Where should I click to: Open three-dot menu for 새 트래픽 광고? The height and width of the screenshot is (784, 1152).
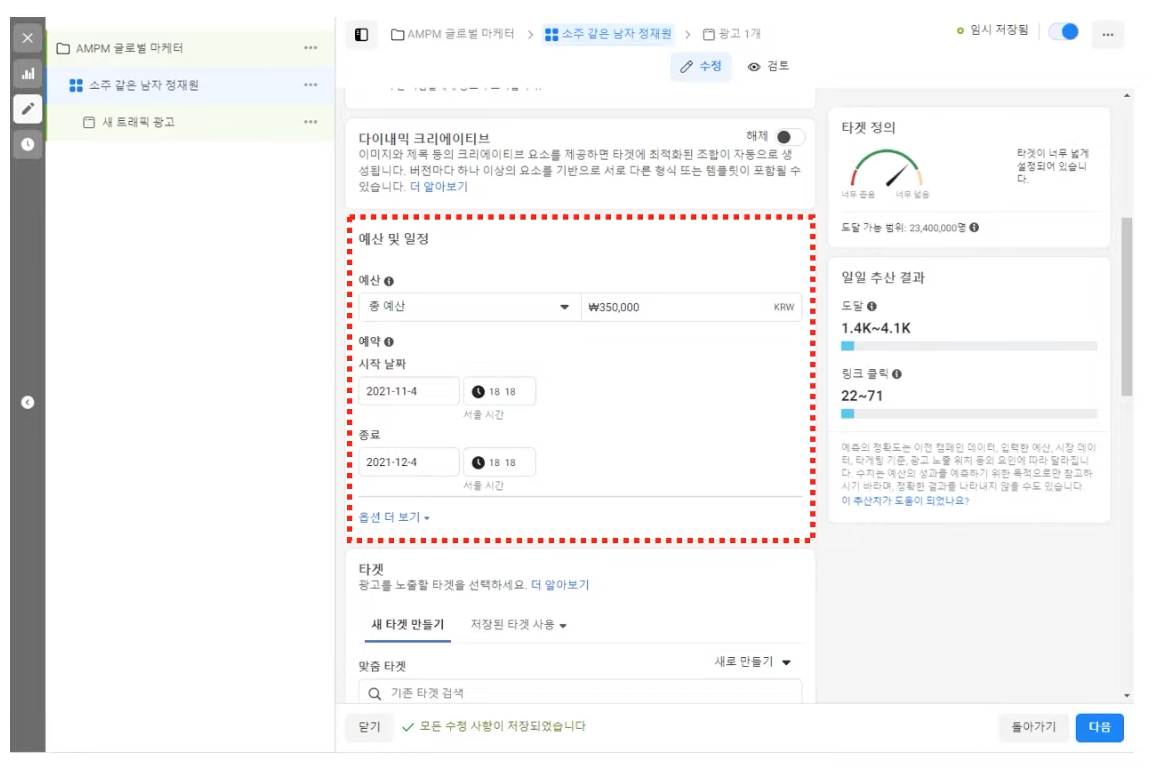coord(311,122)
